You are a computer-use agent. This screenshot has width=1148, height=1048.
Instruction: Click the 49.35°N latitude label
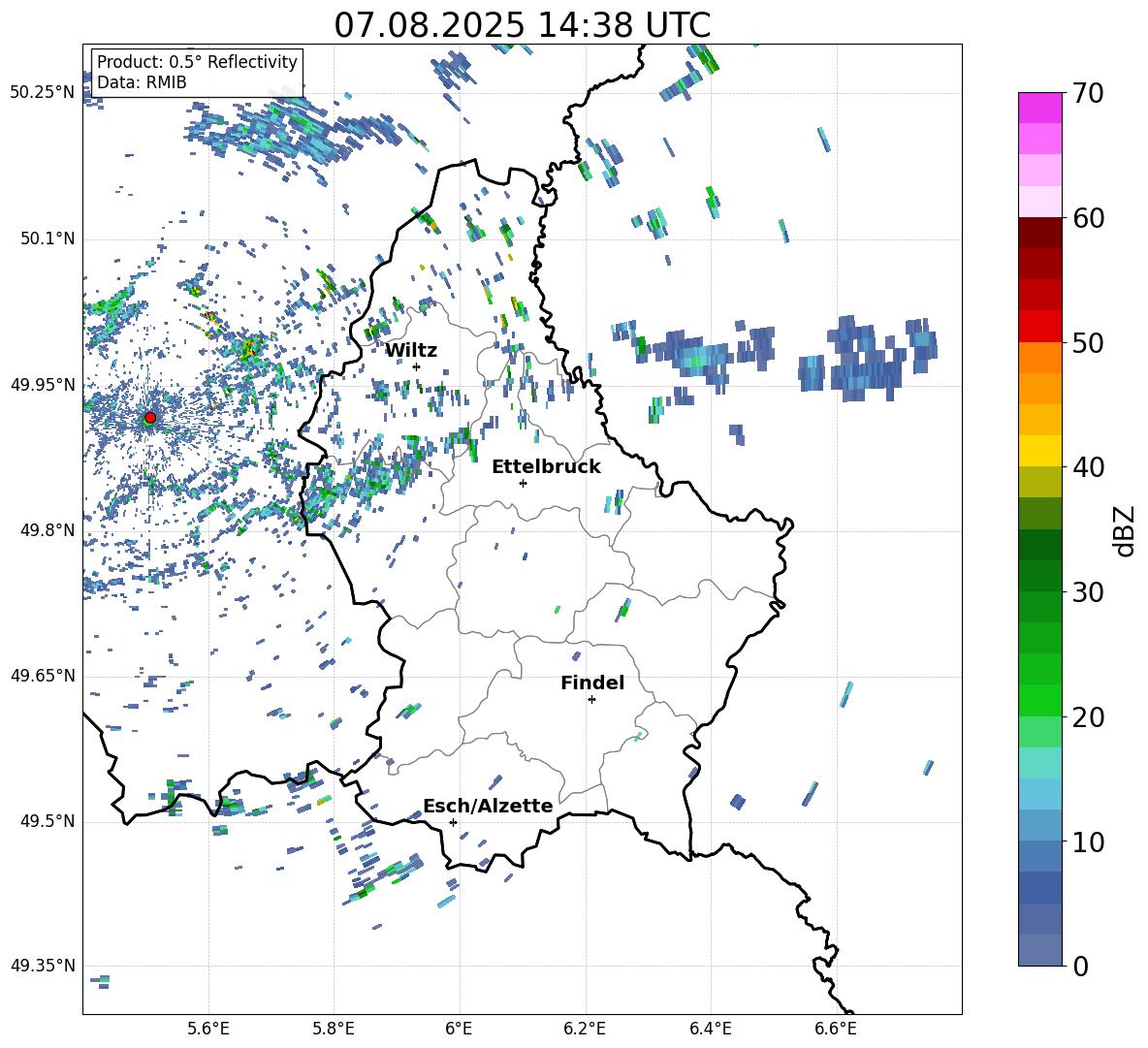coord(43,966)
